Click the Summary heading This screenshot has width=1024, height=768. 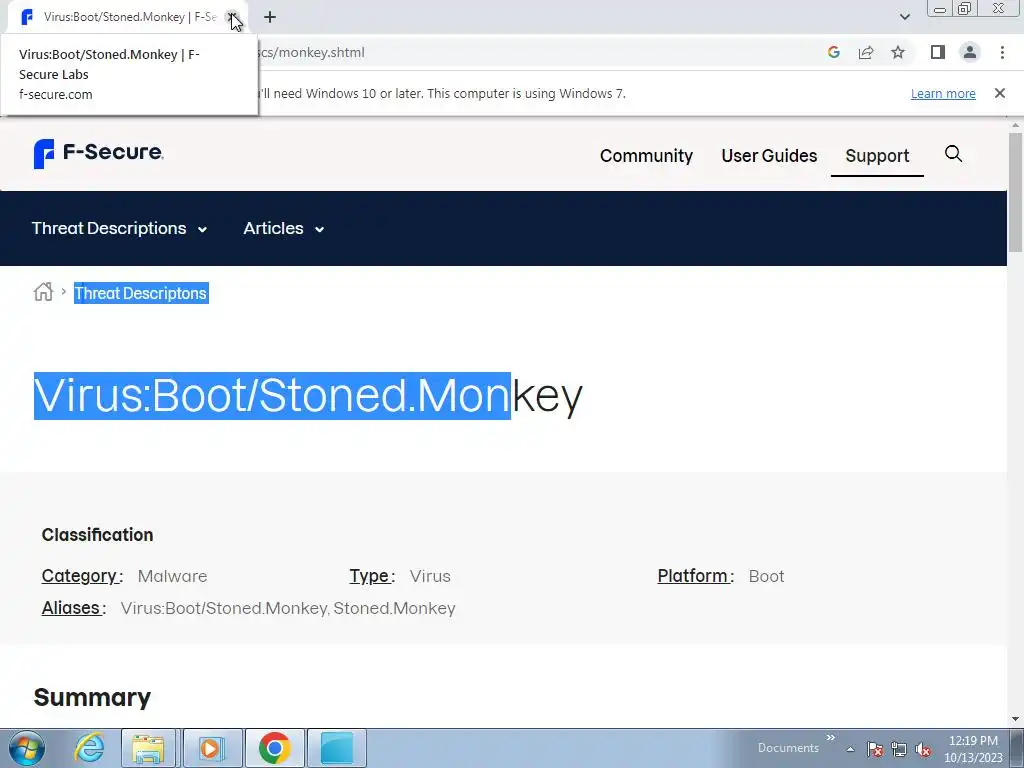coord(92,697)
